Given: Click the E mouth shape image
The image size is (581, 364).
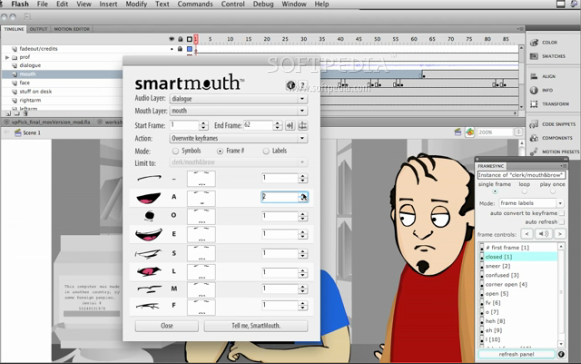Looking at the screenshot, I should pos(149,234).
